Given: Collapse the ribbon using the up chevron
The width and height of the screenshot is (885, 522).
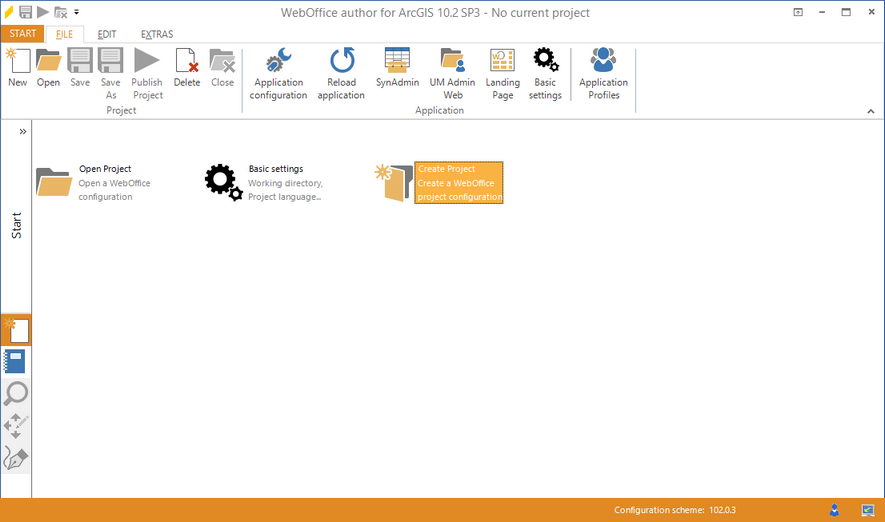Looking at the screenshot, I should pyautogui.click(x=871, y=111).
